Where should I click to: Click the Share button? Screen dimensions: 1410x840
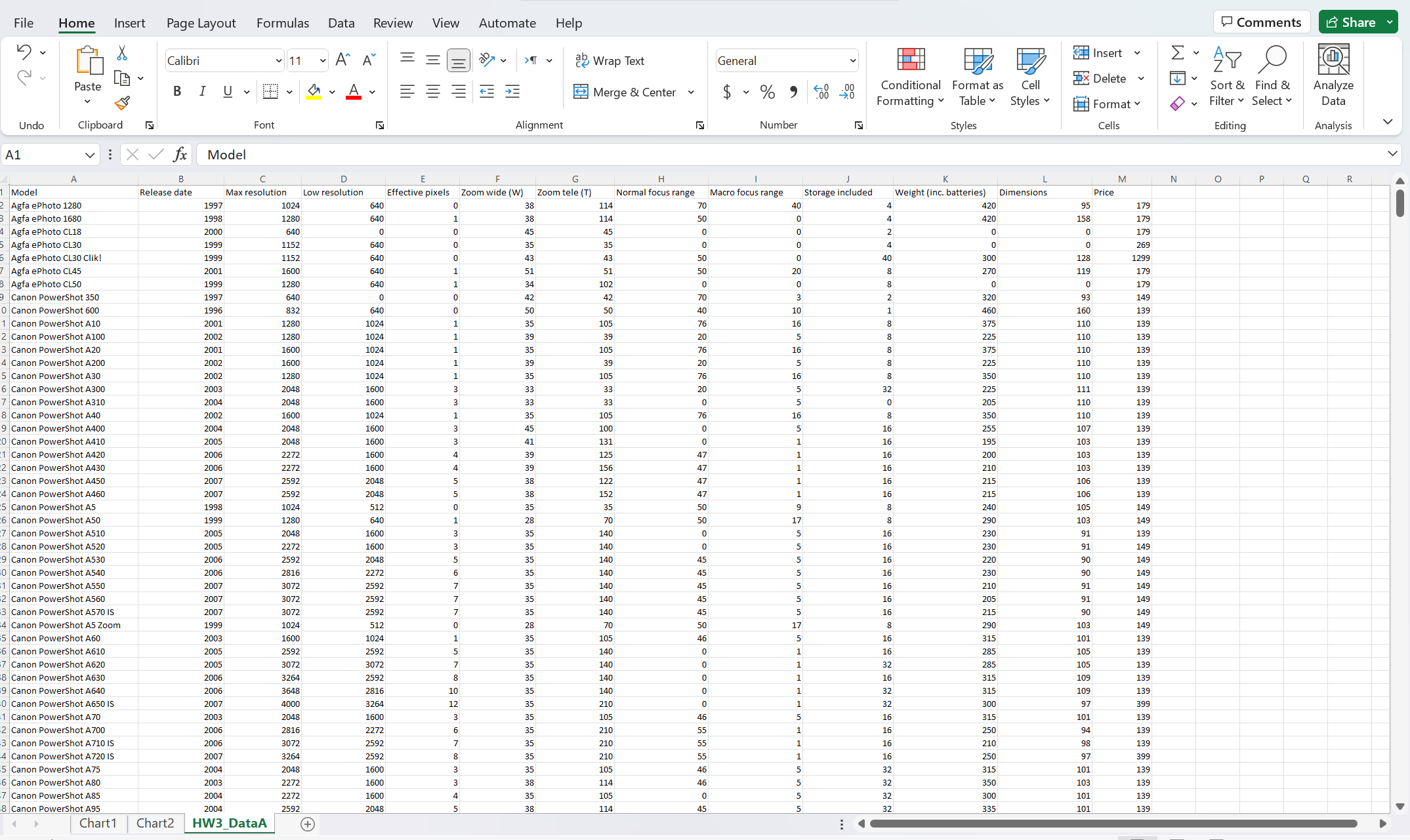pyautogui.click(x=1351, y=22)
